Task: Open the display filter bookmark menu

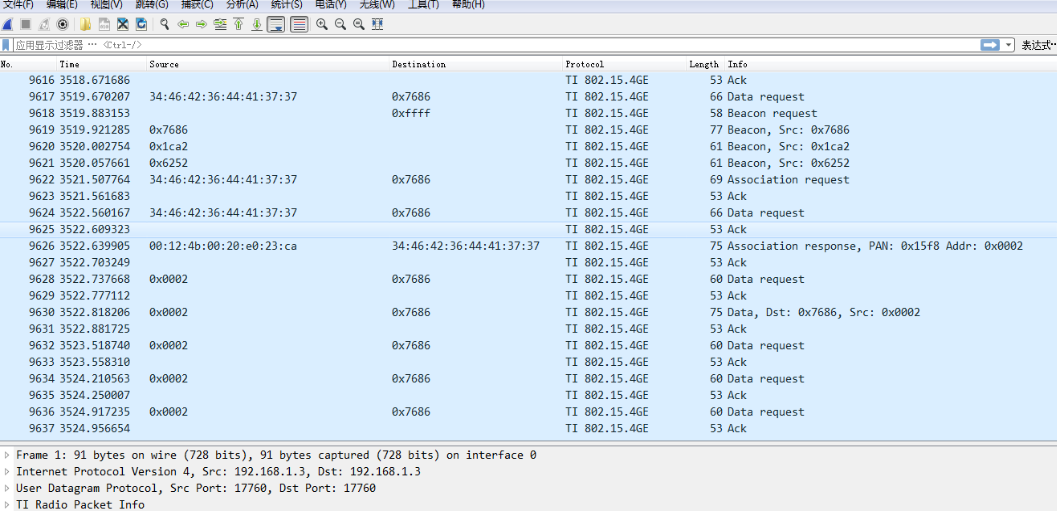Action: coord(6,45)
